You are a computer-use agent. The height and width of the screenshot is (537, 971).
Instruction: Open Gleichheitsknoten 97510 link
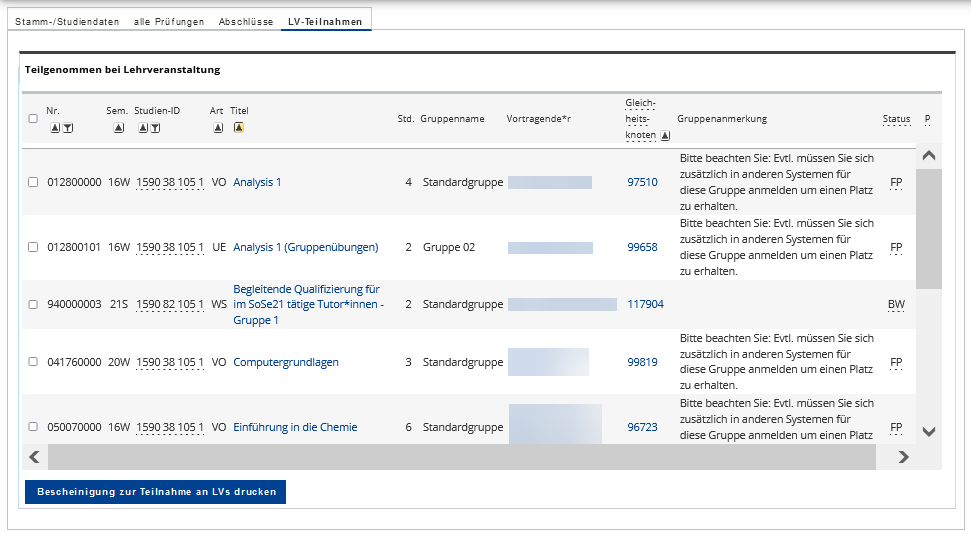tap(642, 182)
